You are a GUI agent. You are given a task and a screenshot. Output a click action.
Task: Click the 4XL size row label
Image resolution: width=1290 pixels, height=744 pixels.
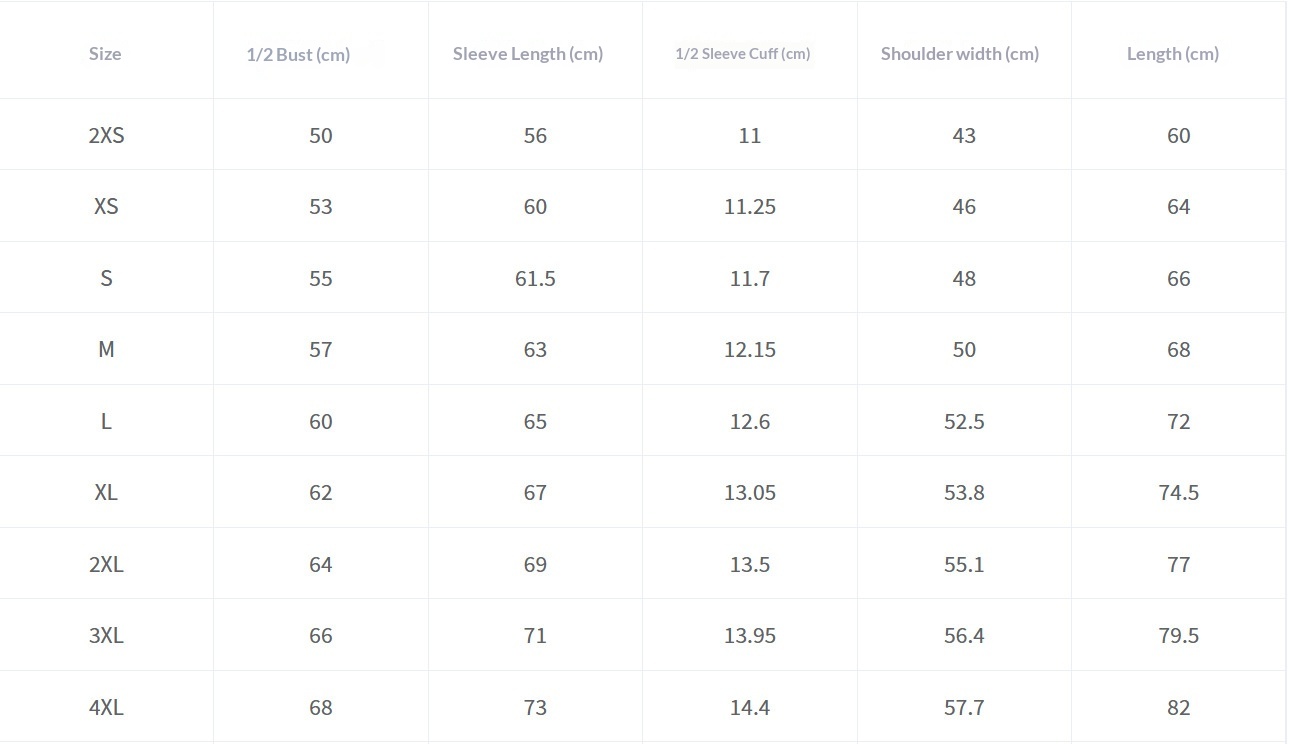(x=106, y=708)
